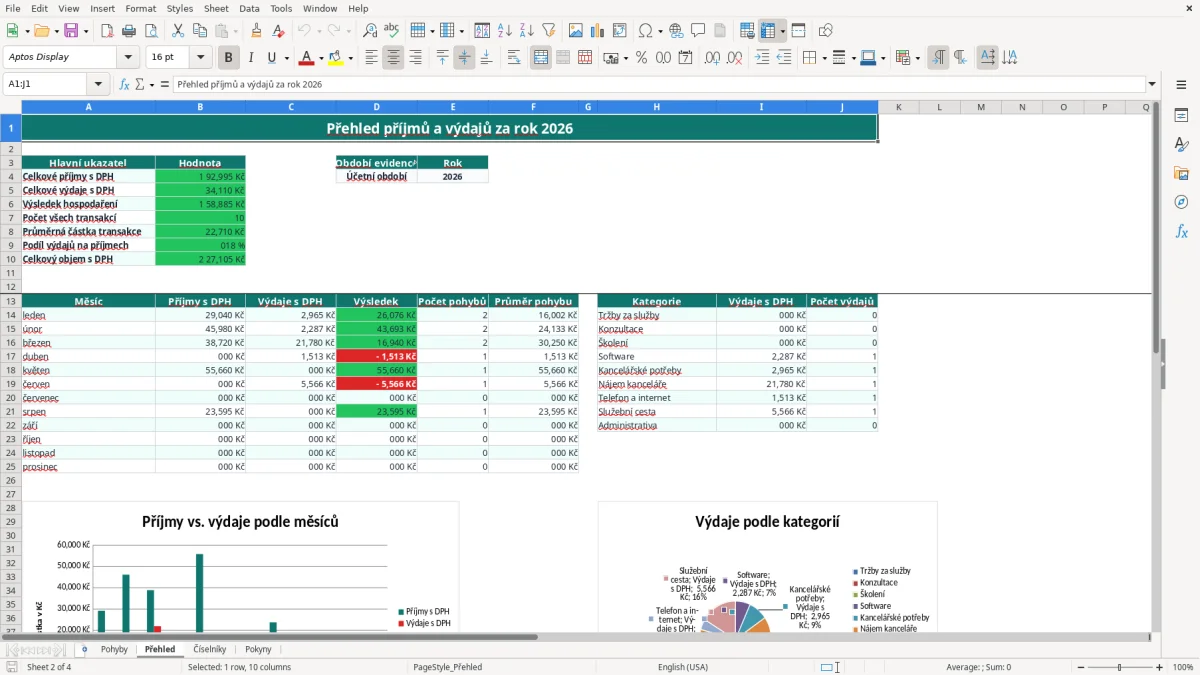Image resolution: width=1200 pixels, height=675 pixels.
Task: Click the zoom in plus button
Action: point(1159,667)
